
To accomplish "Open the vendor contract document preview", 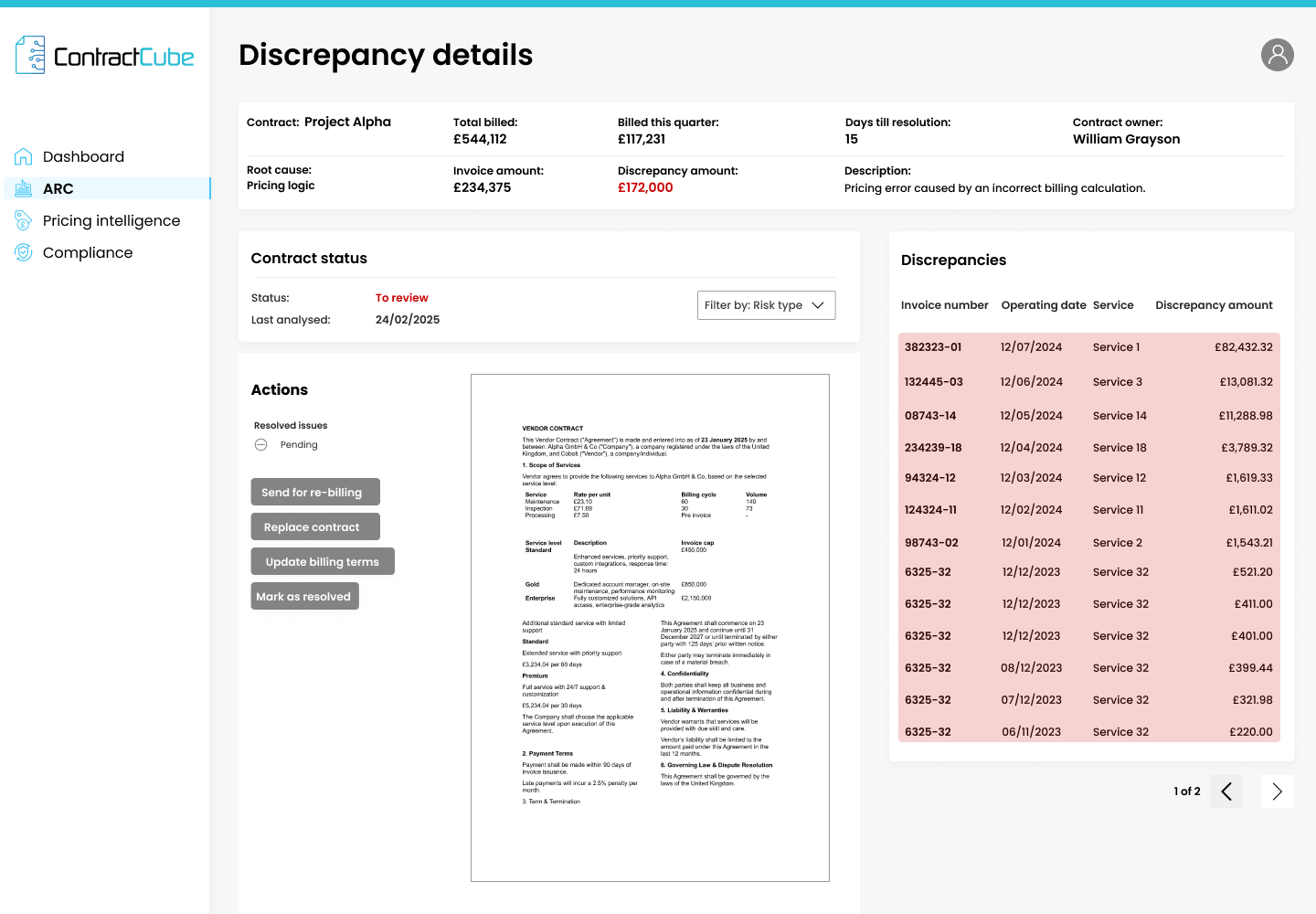I will pos(650,628).
